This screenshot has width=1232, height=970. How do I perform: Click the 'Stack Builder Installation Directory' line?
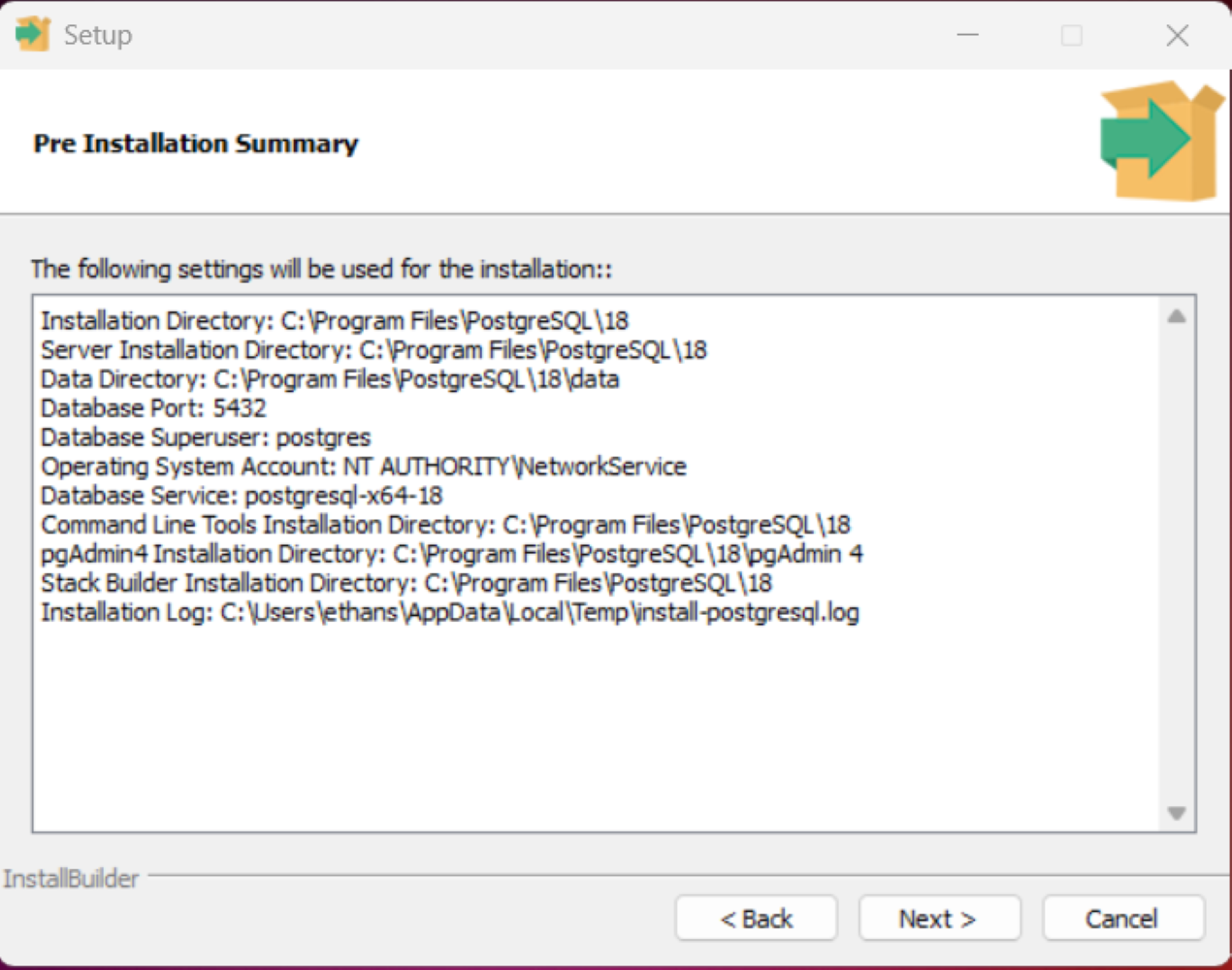tap(406, 583)
